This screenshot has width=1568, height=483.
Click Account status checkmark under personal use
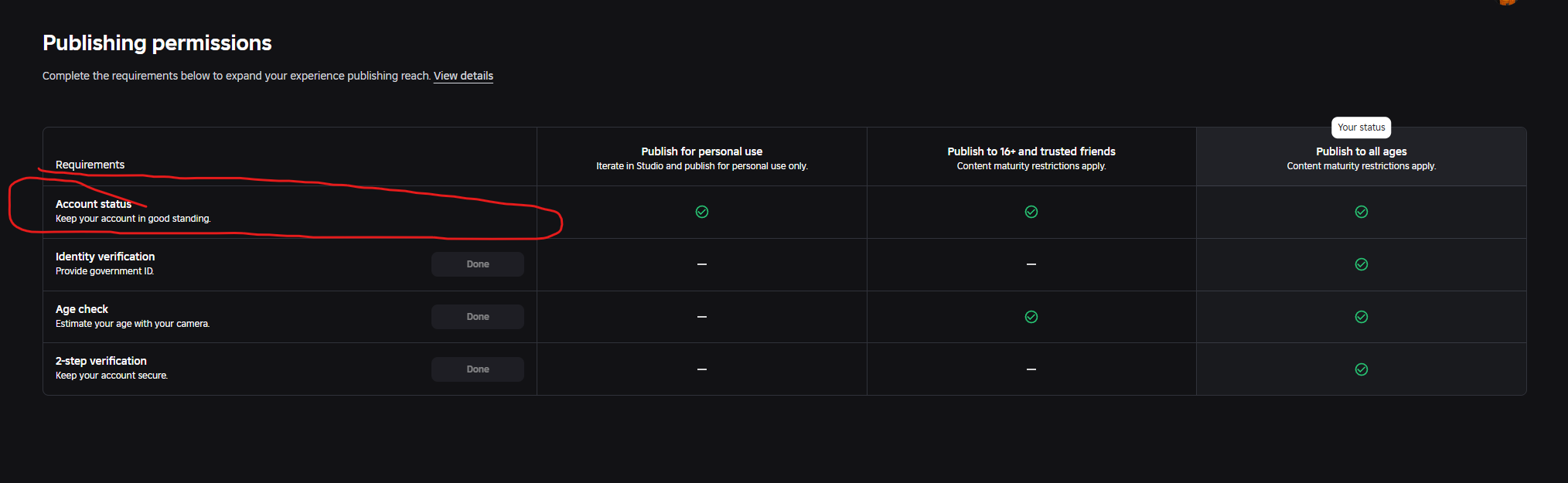pos(702,212)
